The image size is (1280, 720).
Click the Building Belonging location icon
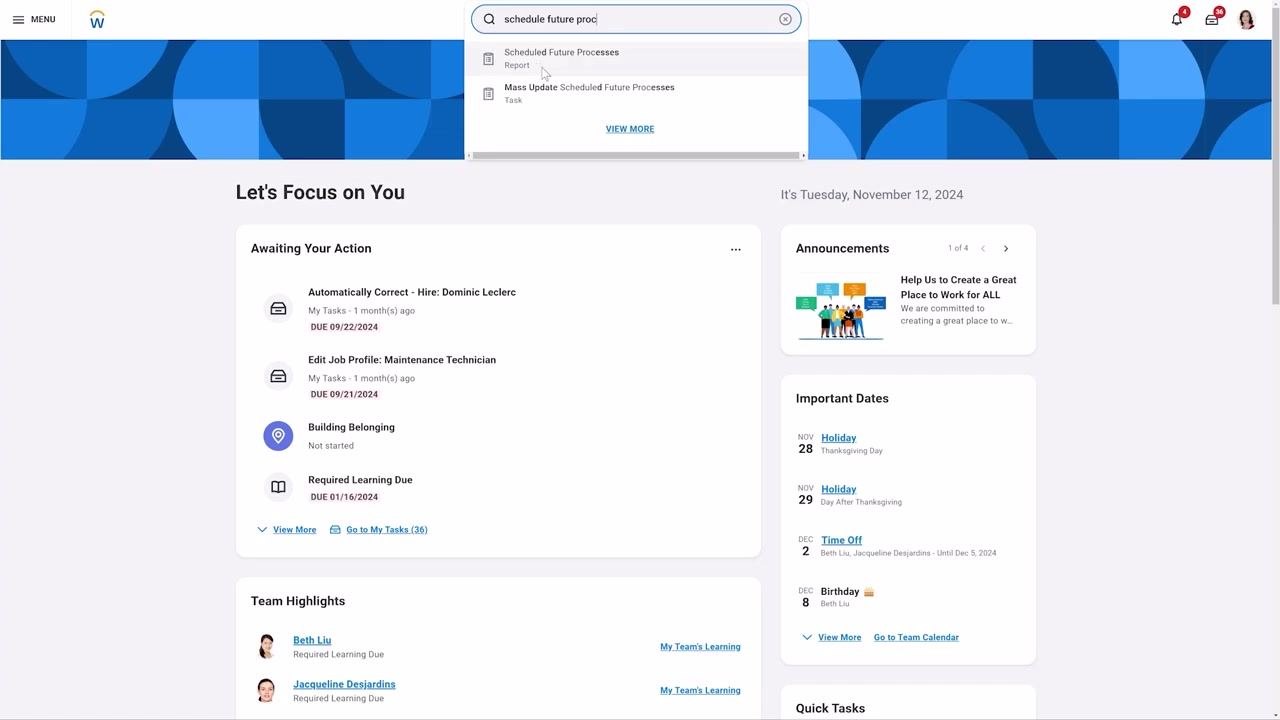pyautogui.click(x=278, y=436)
